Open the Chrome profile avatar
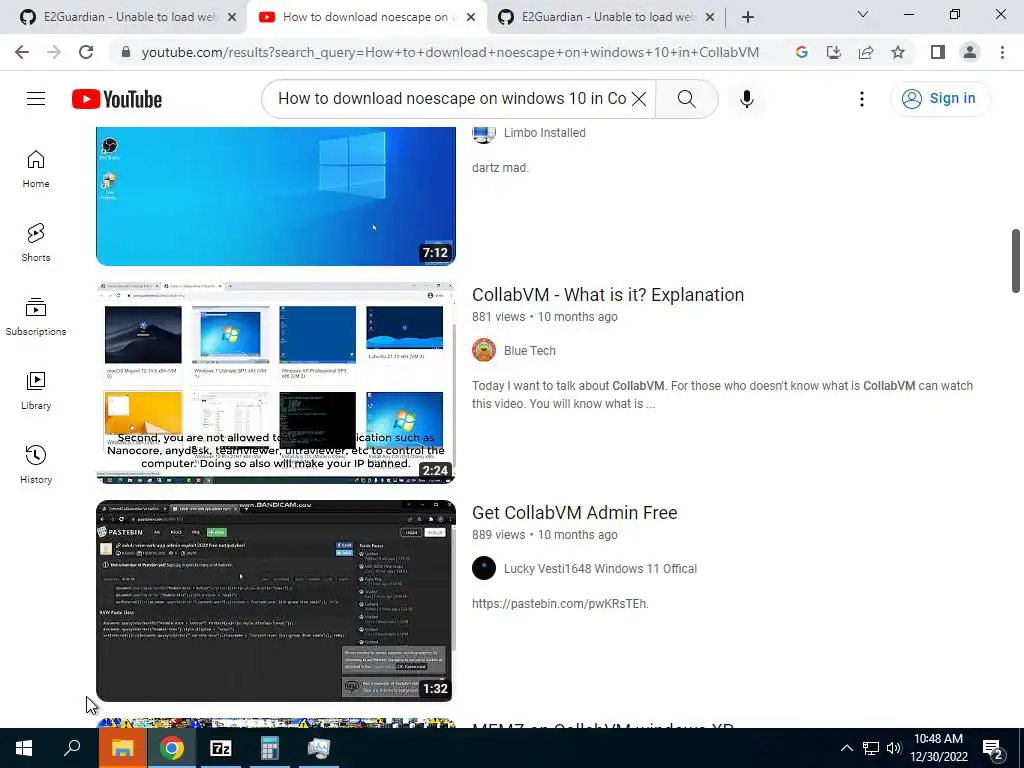Image resolution: width=1024 pixels, height=768 pixels. tap(970, 52)
